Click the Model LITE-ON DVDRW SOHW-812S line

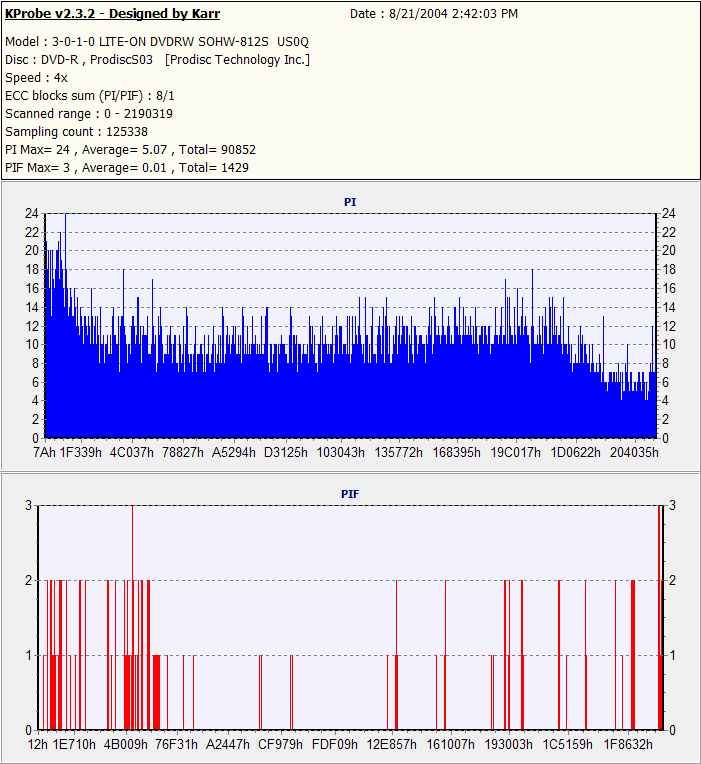pyautogui.click(x=157, y=42)
